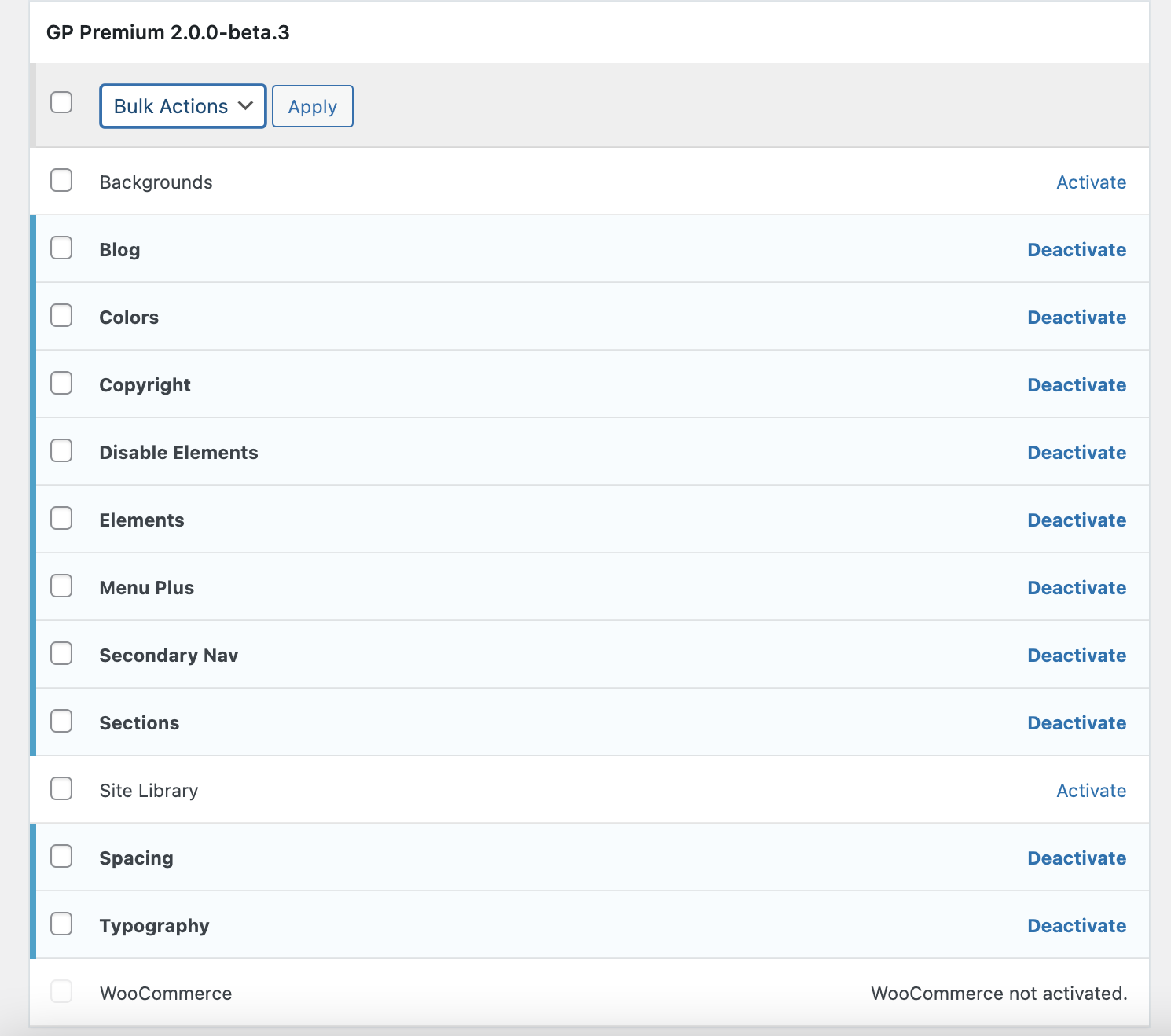The width and height of the screenshot is (1171, 1036).
Task: Click the Backgrounds module name
Action: tap(156, 182)
